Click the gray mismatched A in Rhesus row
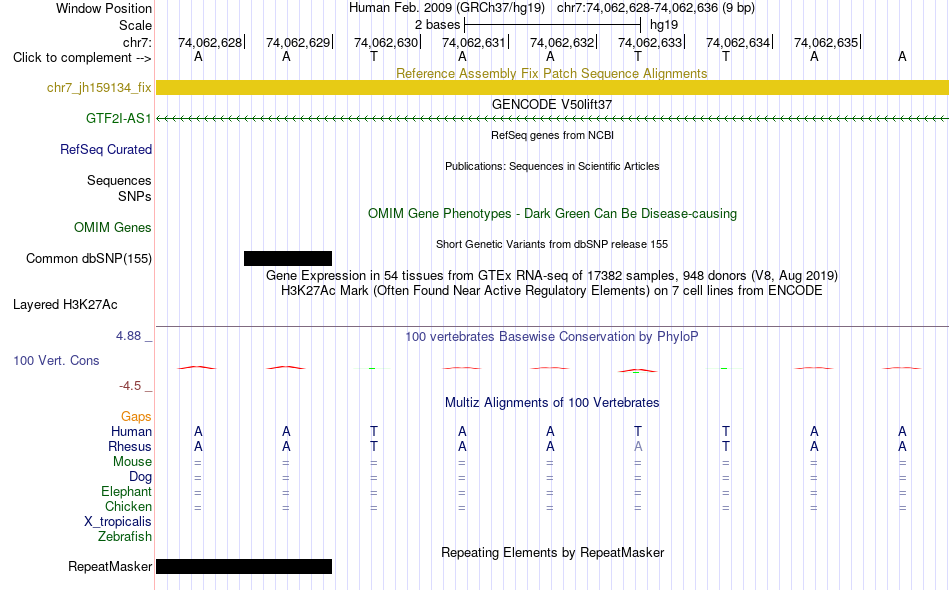 tap(638, 447)
